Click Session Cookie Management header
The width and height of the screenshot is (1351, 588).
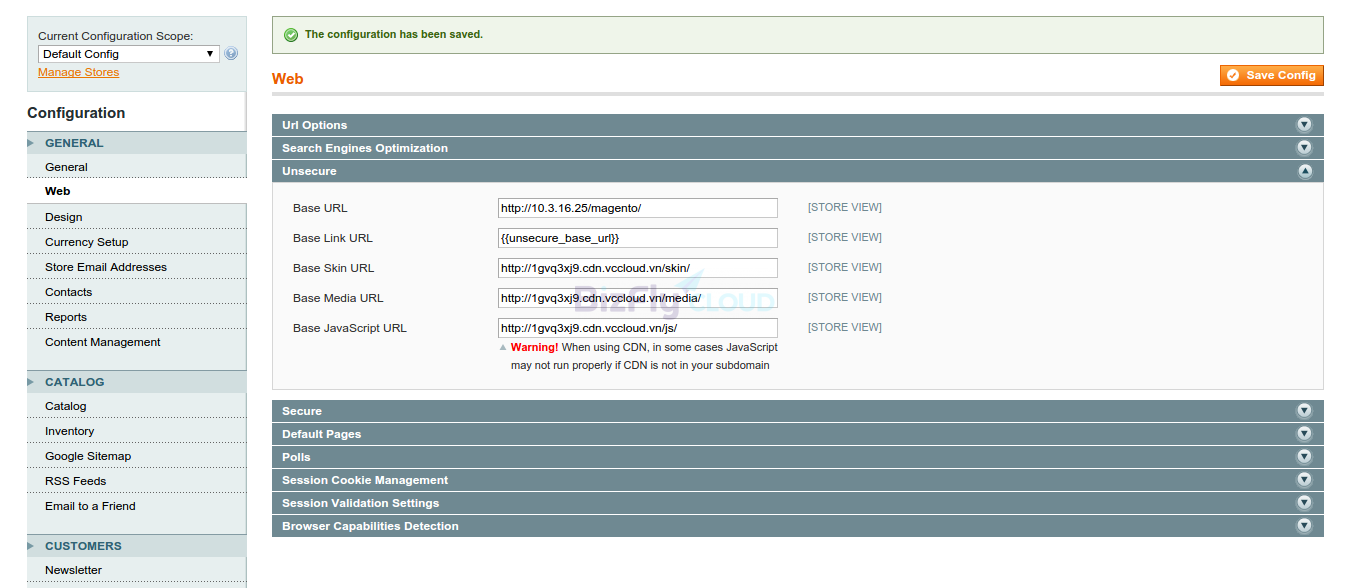point(797,480)
